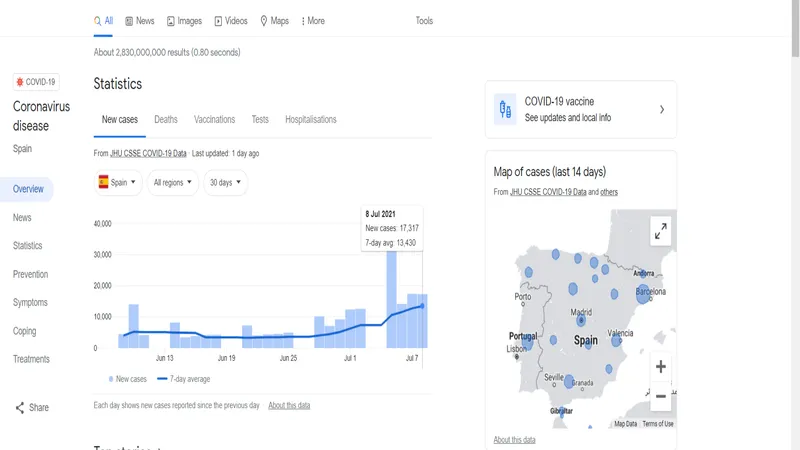
Task: Zoom in on the map
Action: (x=661, y=366)
